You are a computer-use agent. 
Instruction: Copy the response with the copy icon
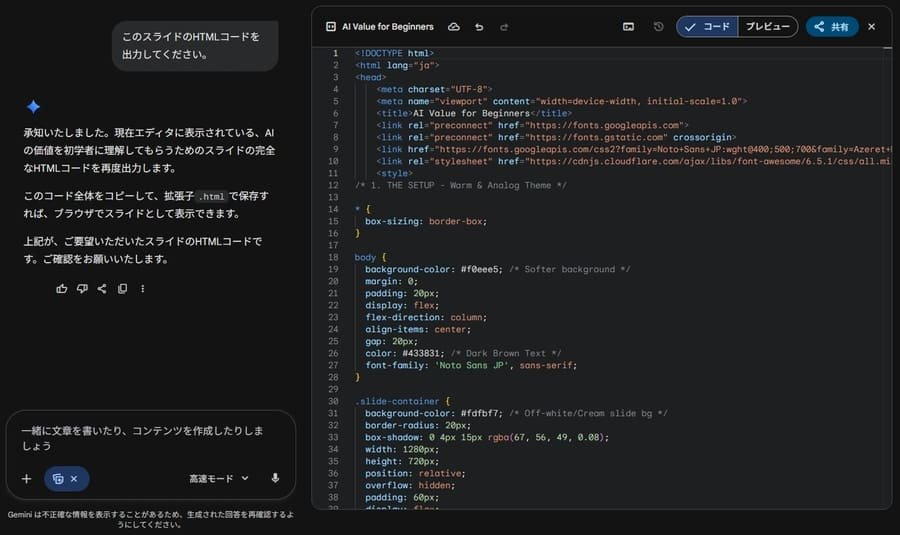pyautogui.click(x=122, y=289)
